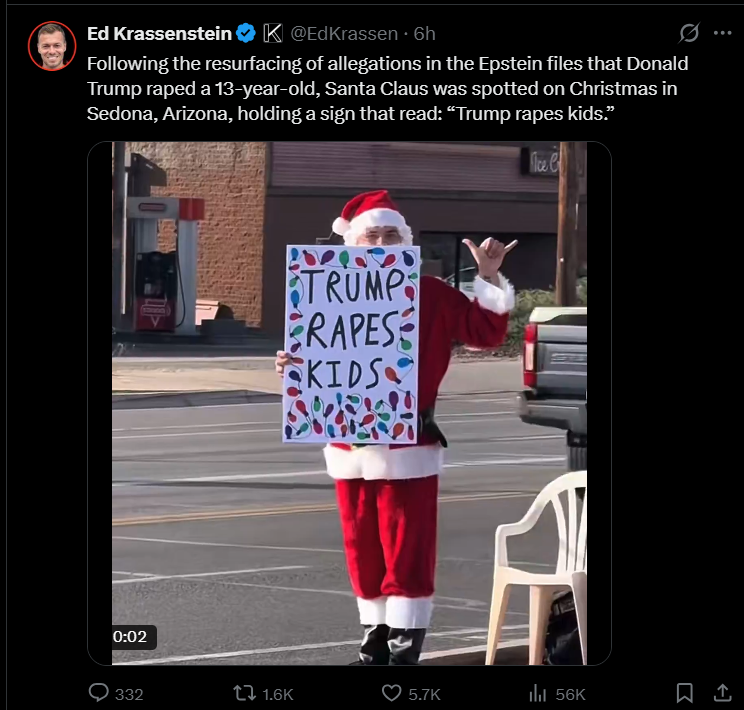Screen dimensions: 744x710
Task: Open the Ed Krassenstein display name link
Action: point(159,34)
